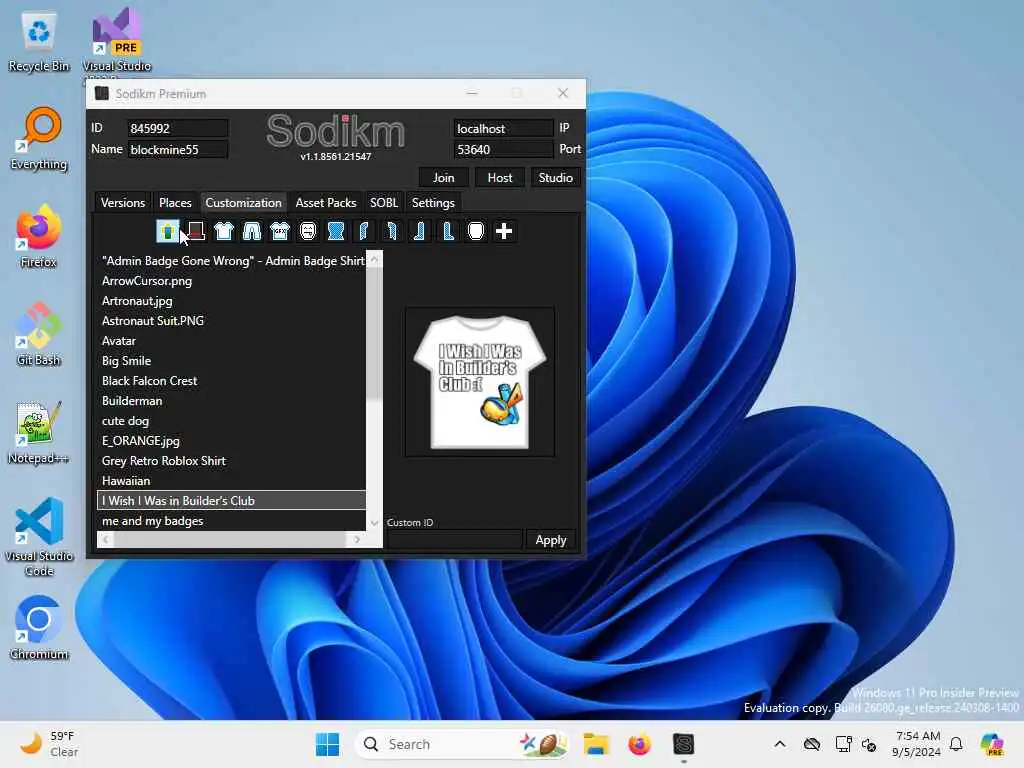
Task: Open the Everything desktop shortcut
Action: [x=39, y=138]
